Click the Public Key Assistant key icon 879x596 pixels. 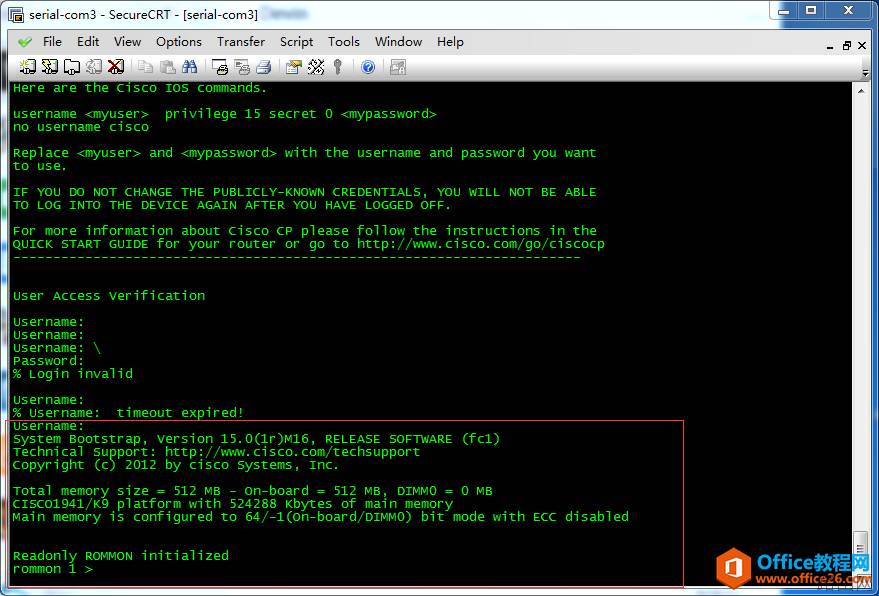point(337,67)
